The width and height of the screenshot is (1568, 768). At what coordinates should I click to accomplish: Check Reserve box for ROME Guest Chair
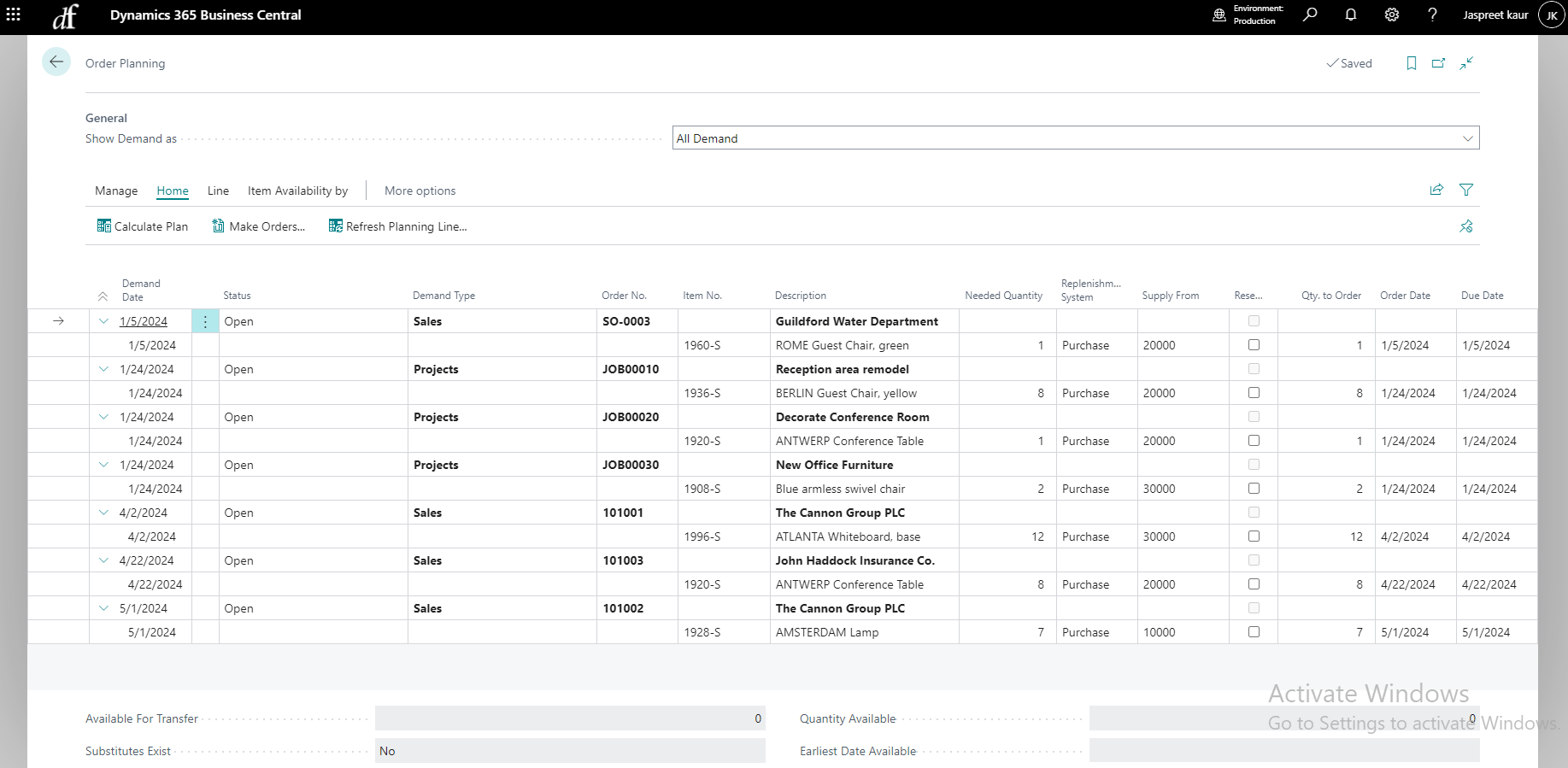point(1254,345)
